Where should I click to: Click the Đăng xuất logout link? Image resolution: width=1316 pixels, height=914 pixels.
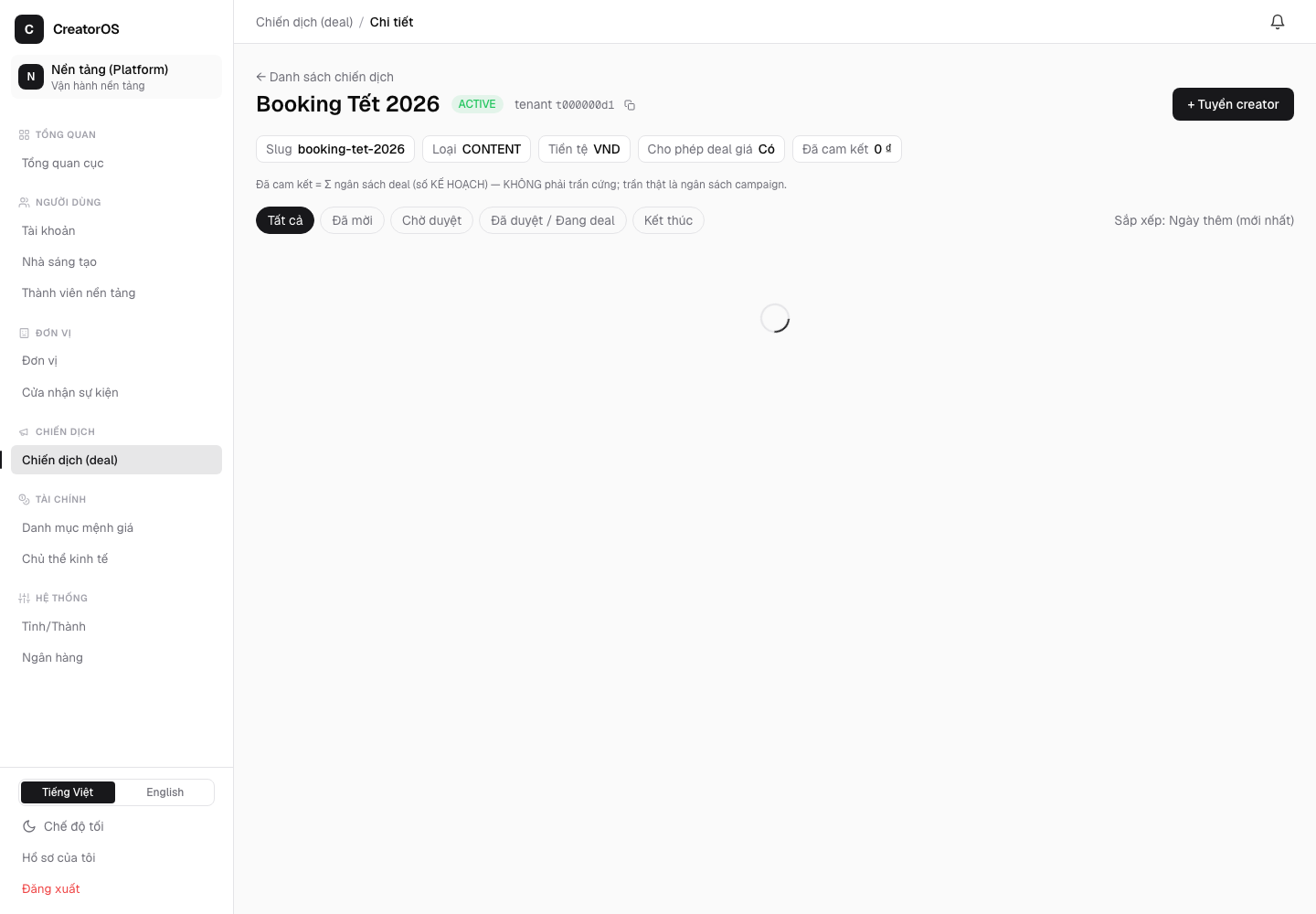[x=51, y=888]
